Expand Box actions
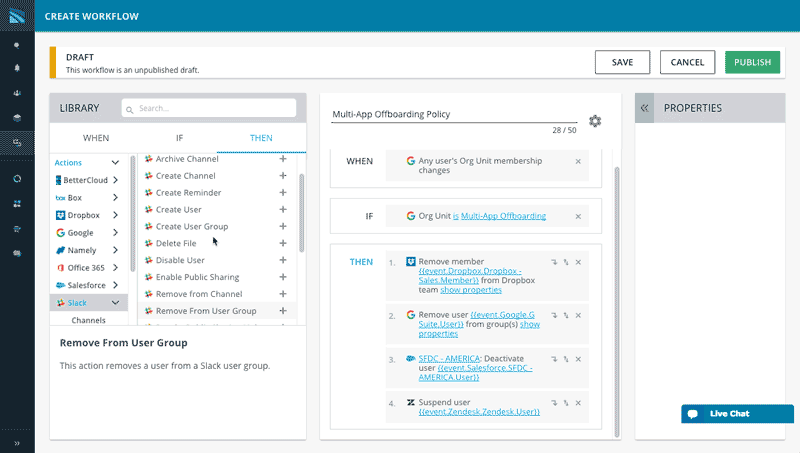 coord(115,197)
